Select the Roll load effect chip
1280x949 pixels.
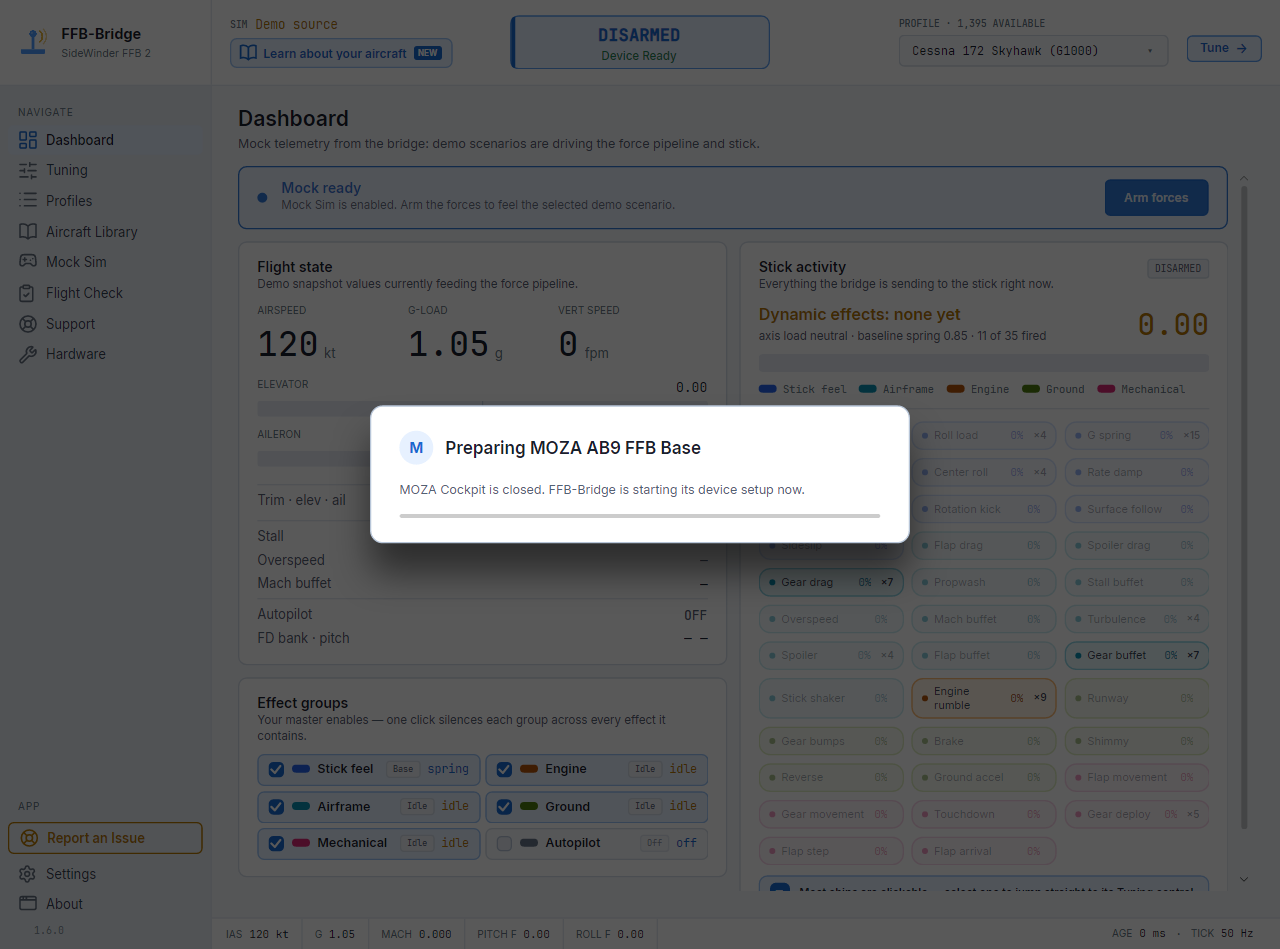point(984,435)
